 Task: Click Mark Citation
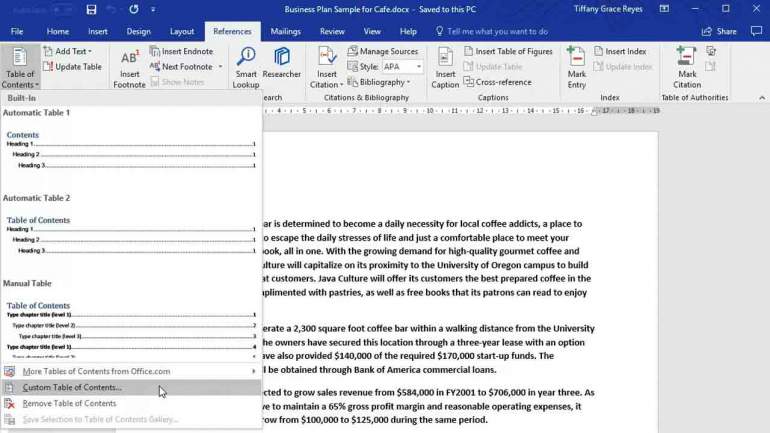[687, 68]
